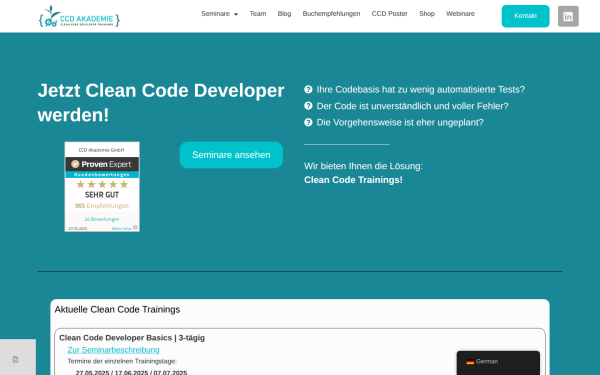Click the German flag icon
The height and width of the screenshot is (375, 600).
click(470, 362)
